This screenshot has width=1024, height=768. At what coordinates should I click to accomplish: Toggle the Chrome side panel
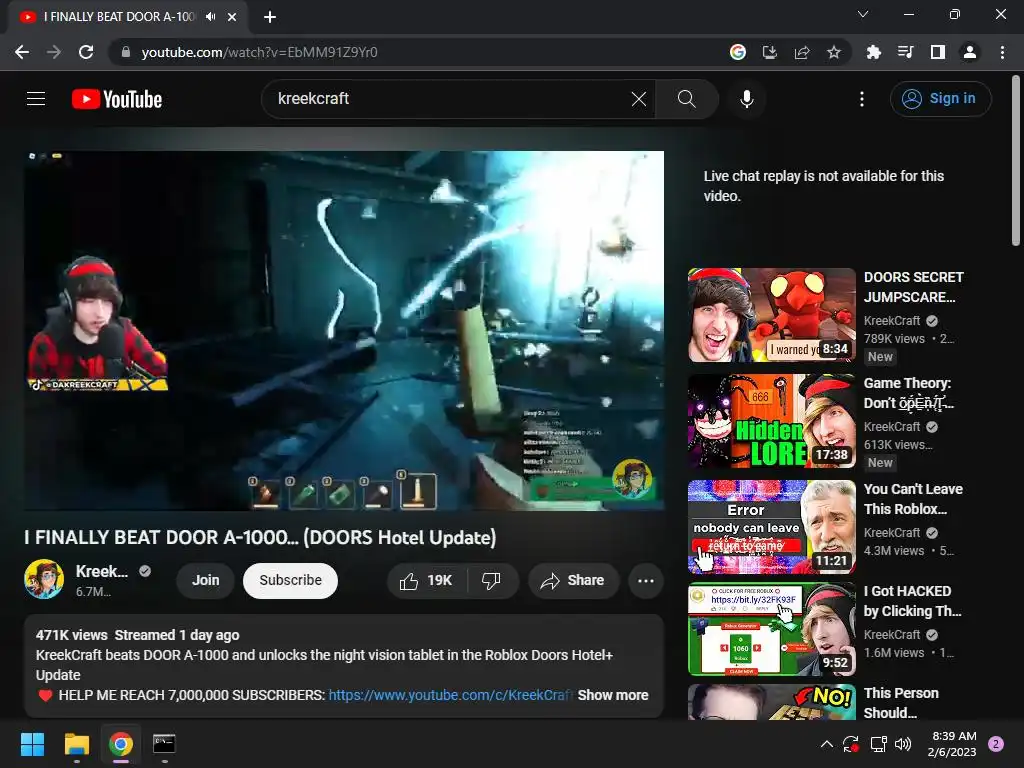coord(938,52)
